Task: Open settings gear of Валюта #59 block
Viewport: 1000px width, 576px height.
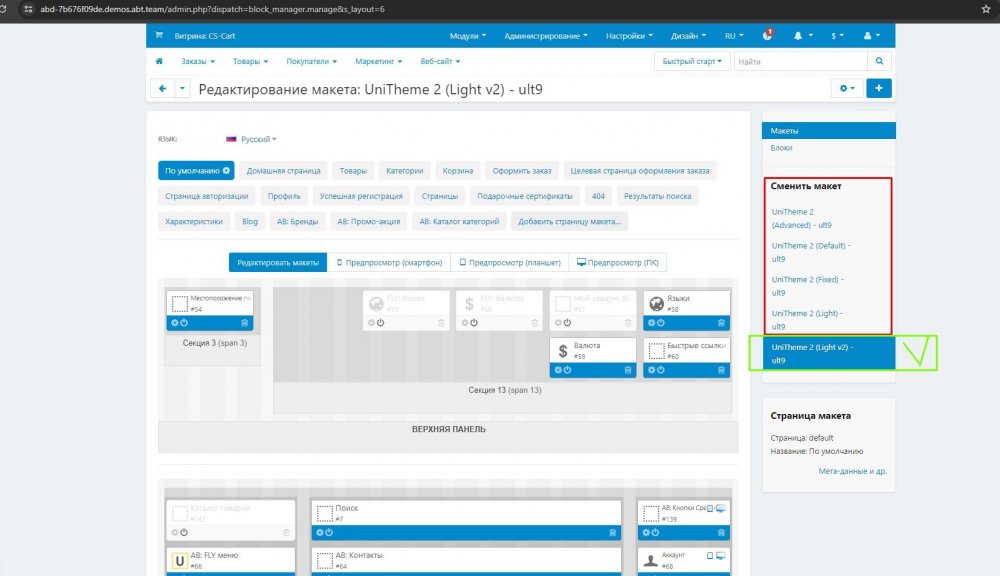Action: click(x=554, y=370)
